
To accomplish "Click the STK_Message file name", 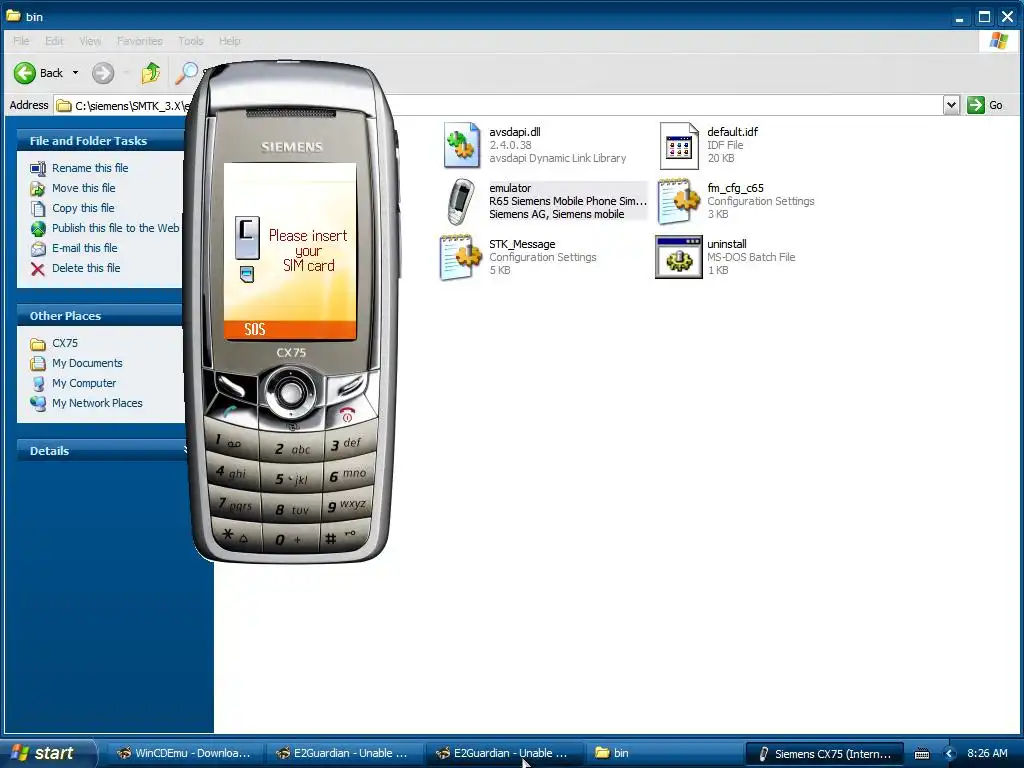I will pyautogui.click(x=522, y=244).
